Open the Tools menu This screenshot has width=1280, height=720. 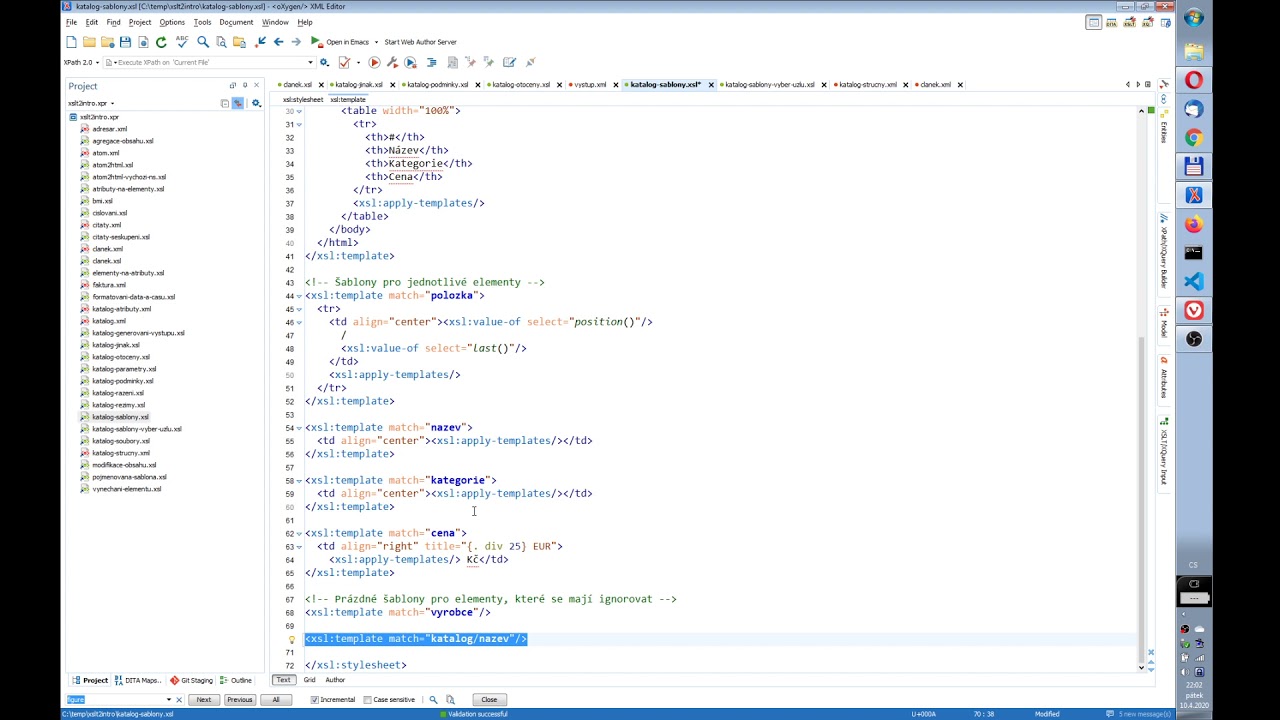(x=202, y=22)
